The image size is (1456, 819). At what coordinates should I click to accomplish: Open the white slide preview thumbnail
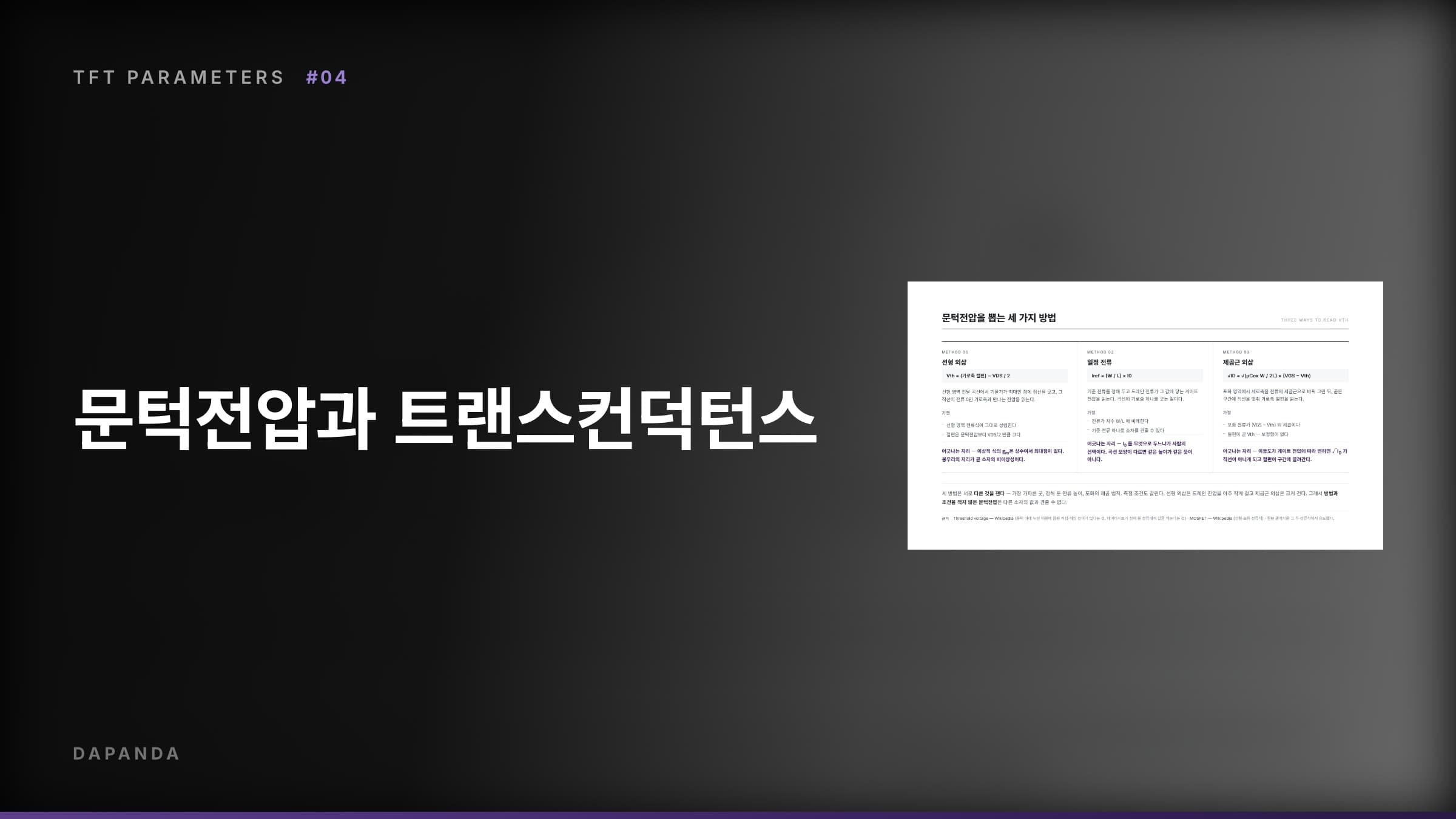click(x=1145, y=416)
